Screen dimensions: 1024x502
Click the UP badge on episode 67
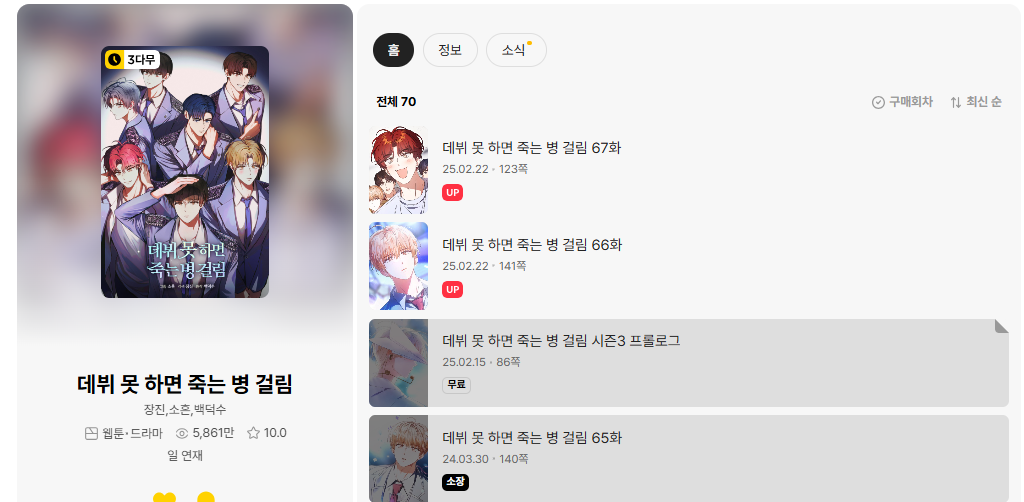click(453, 193)
